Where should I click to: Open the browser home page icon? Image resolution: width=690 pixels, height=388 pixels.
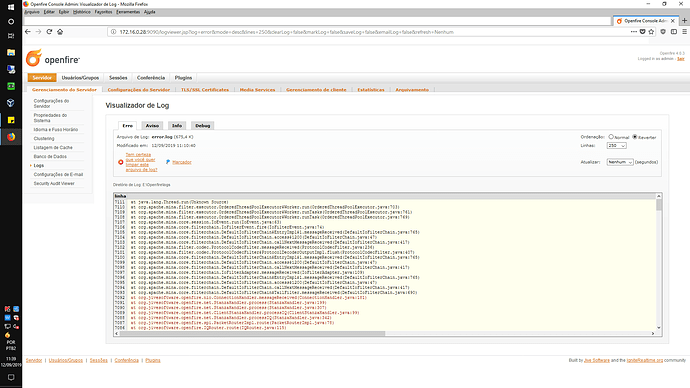(60, 32)
